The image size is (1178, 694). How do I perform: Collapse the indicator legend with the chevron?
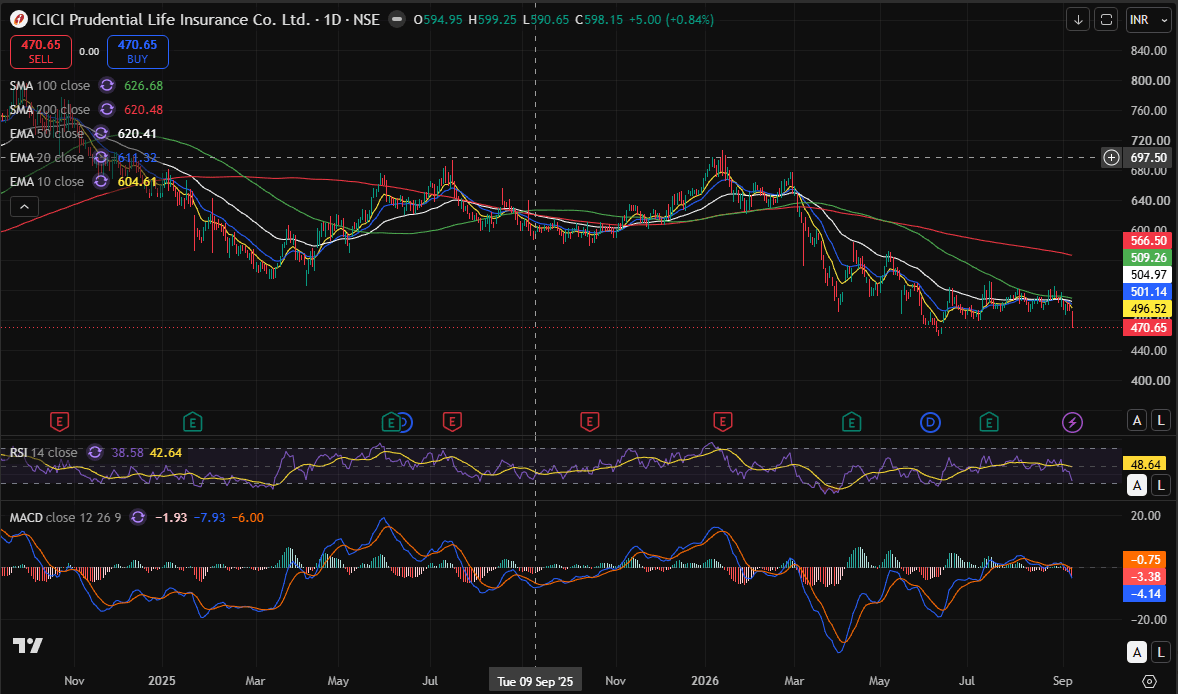(x=24, y=207)
